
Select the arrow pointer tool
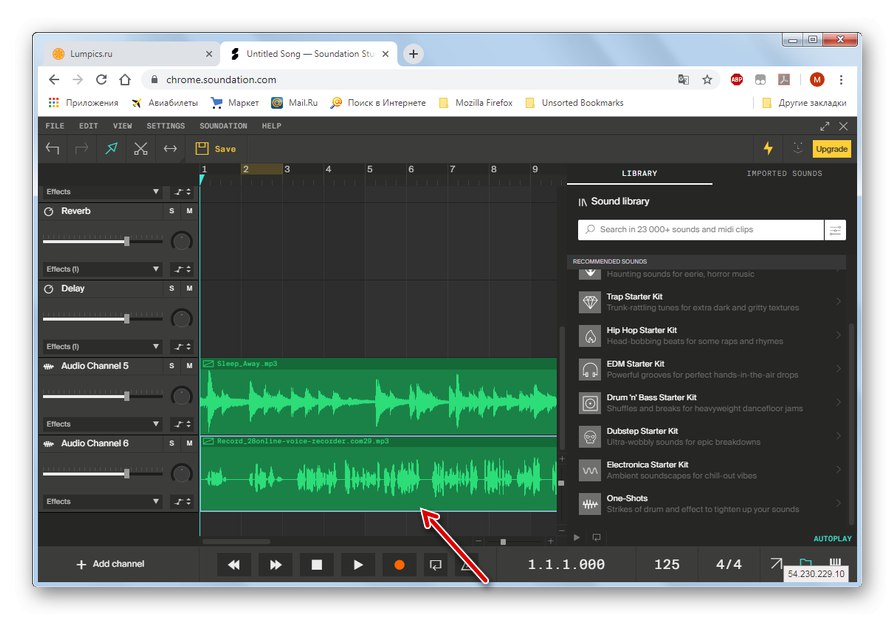pos(111,149)
